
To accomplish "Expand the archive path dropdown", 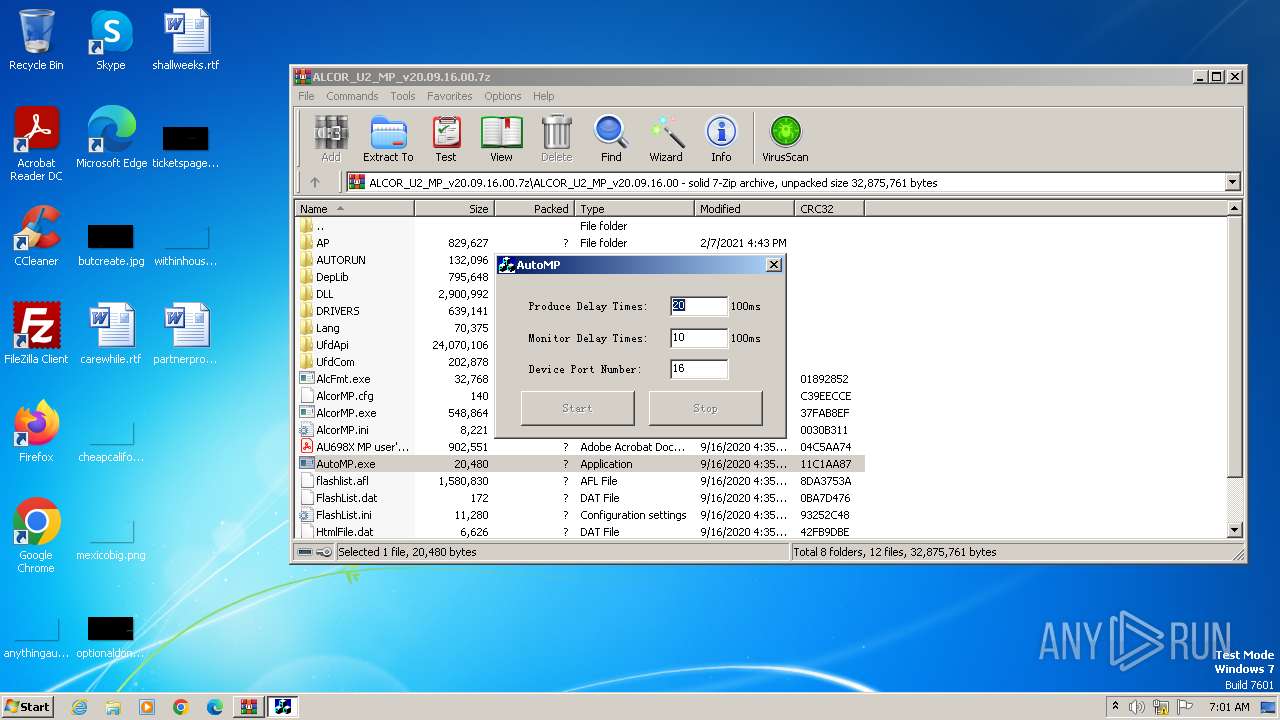I will click(1232, 182).
